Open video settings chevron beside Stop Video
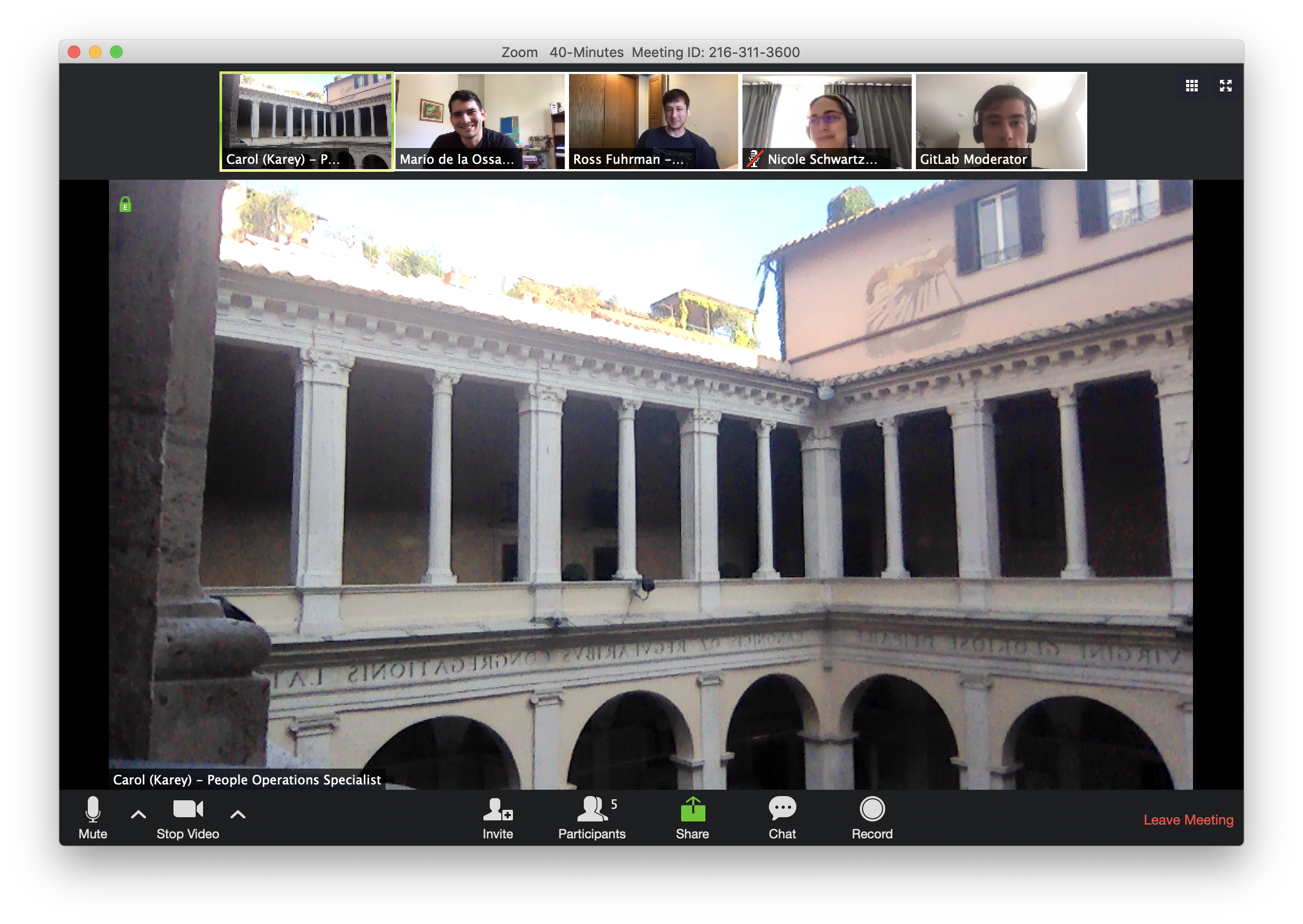The width and height of the screenshot is (1303, 924). coord(237,814)
